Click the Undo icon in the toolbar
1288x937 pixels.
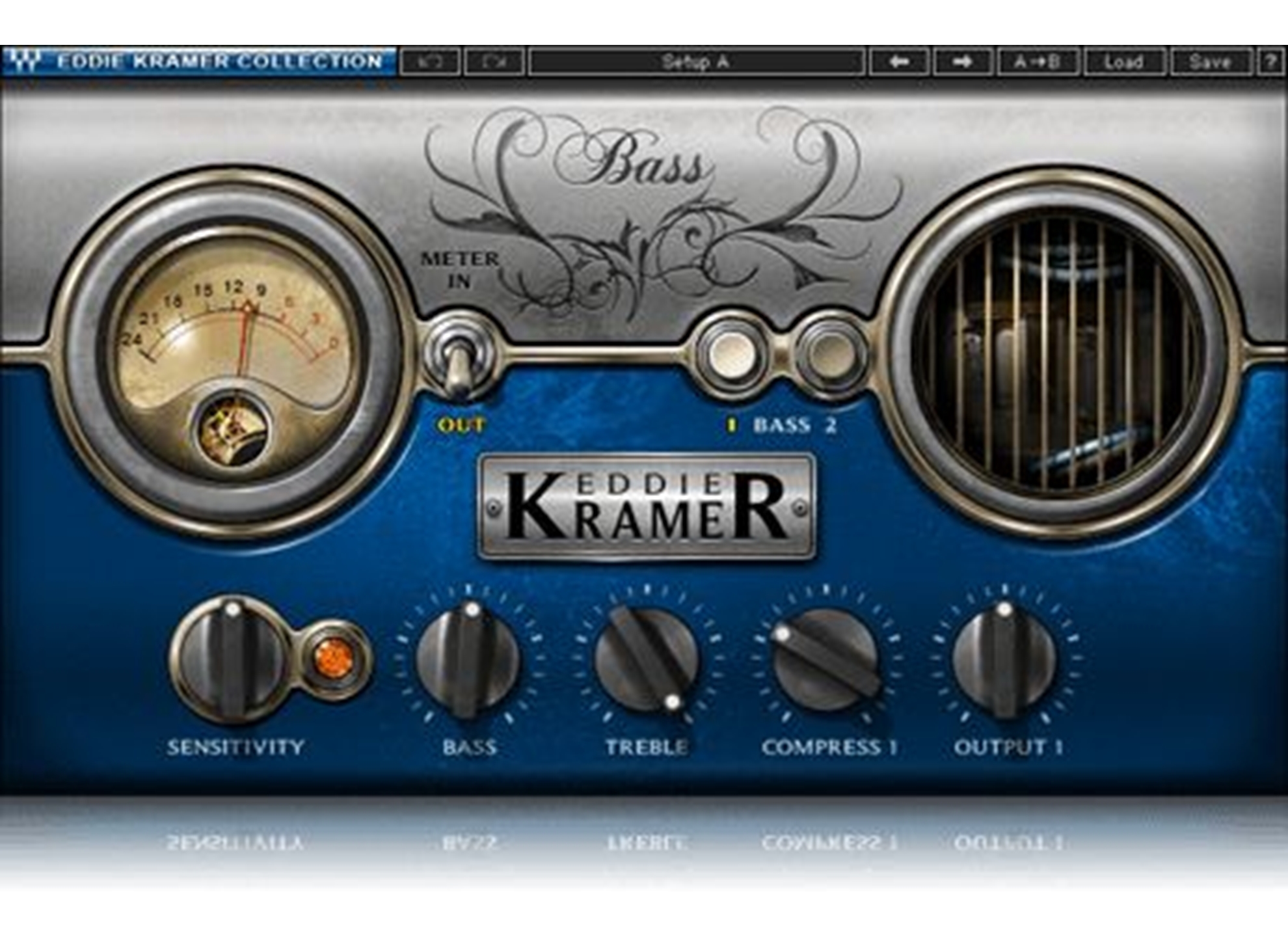(429, 62)
